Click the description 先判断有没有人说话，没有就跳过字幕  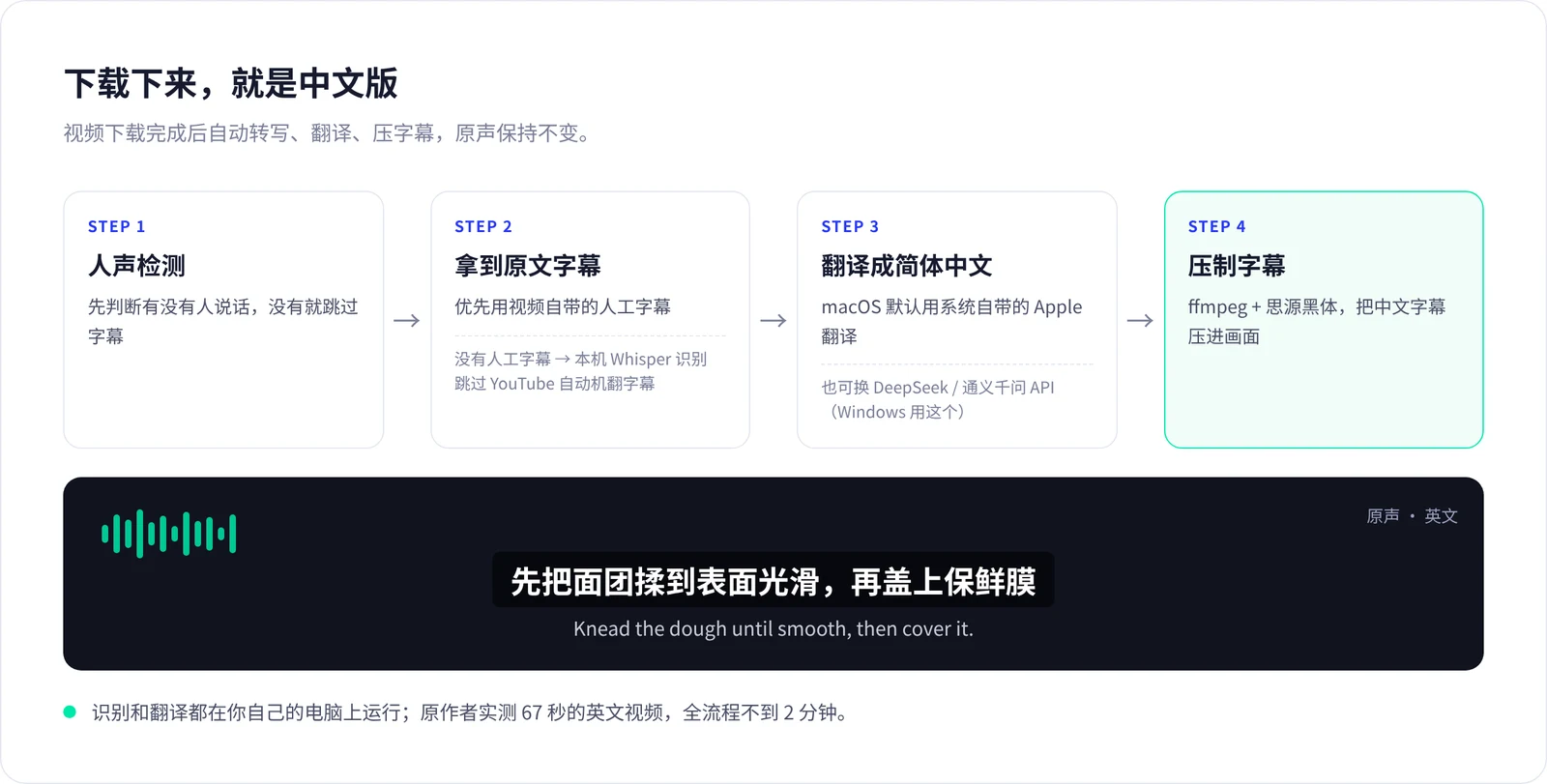pos(223,321)
